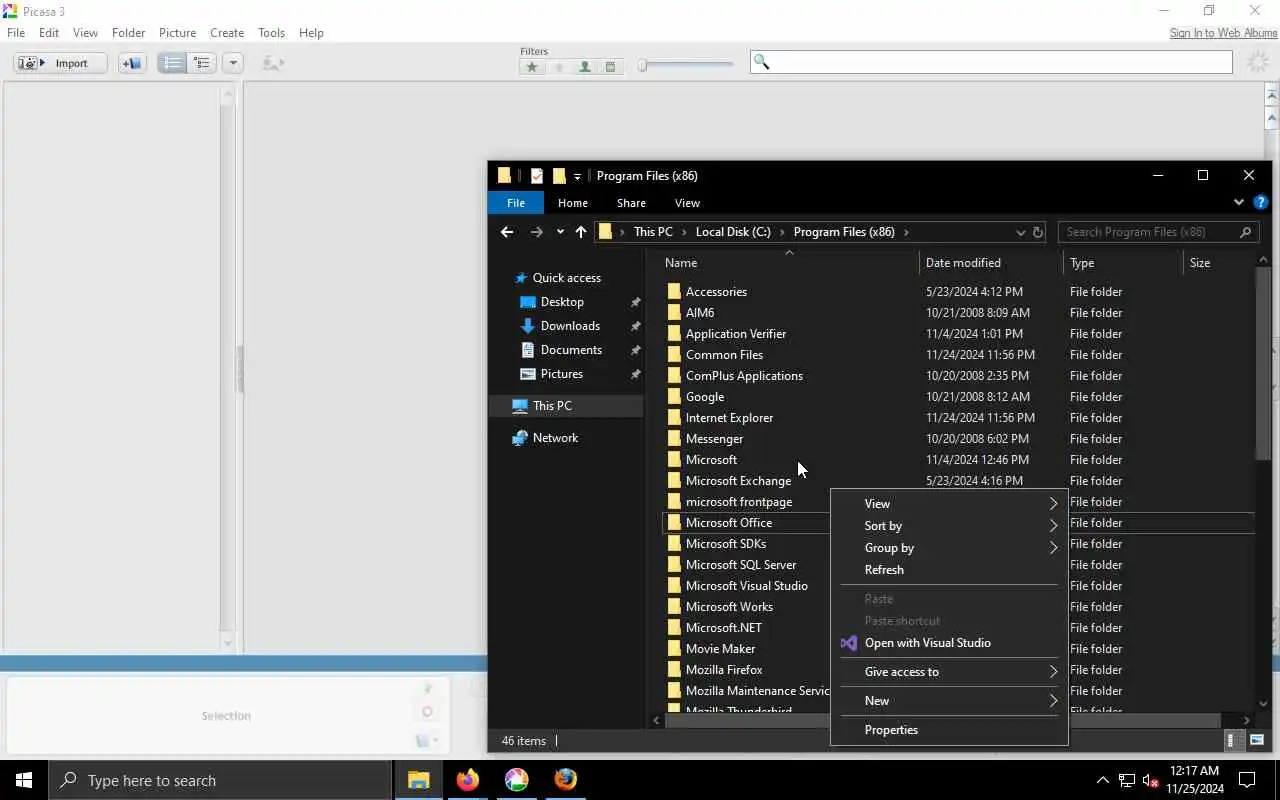
Task: Choose Refresh from the context menu
Action: coord(949,570)
